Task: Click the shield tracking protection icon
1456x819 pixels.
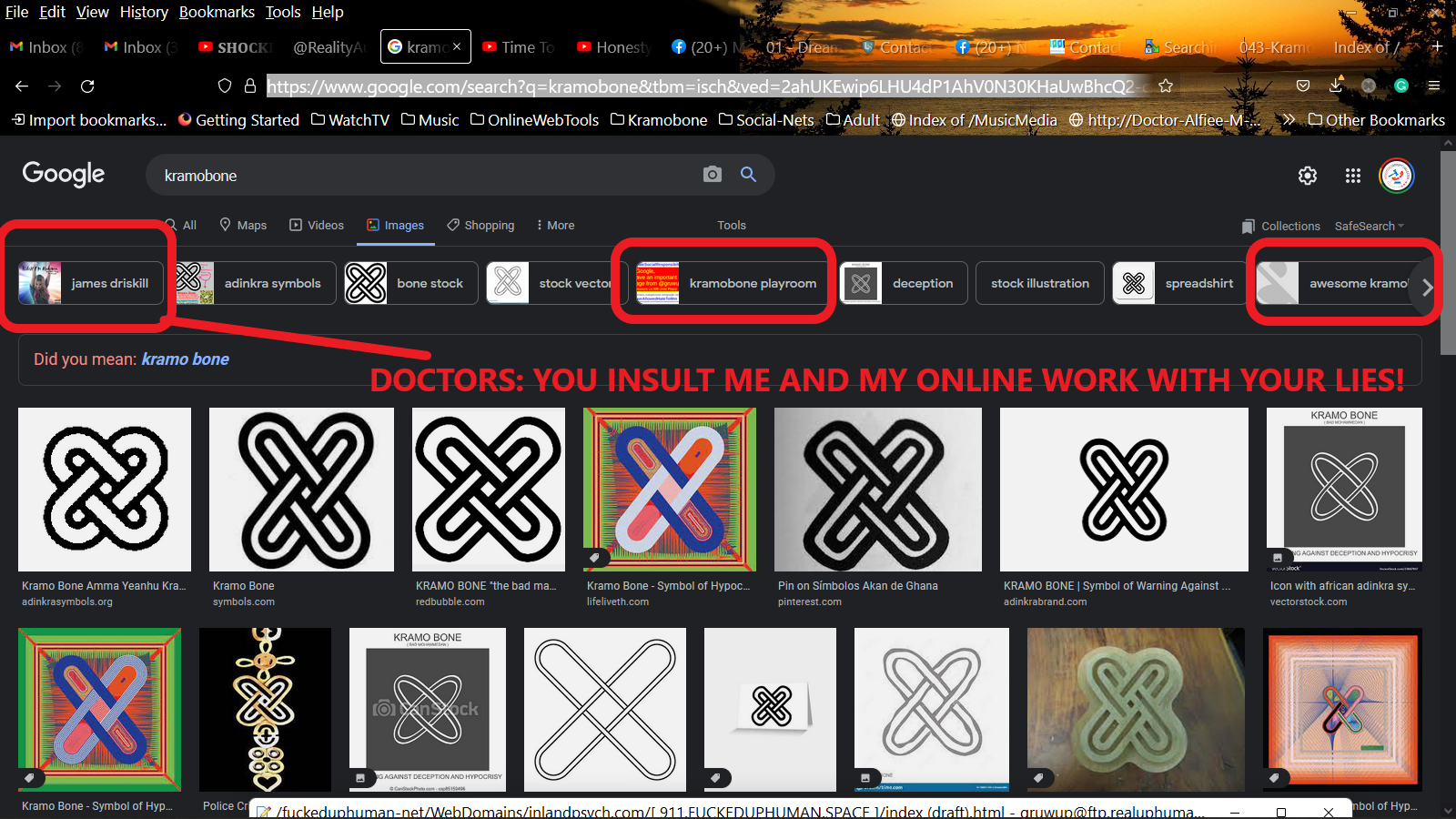Action: 225,86
